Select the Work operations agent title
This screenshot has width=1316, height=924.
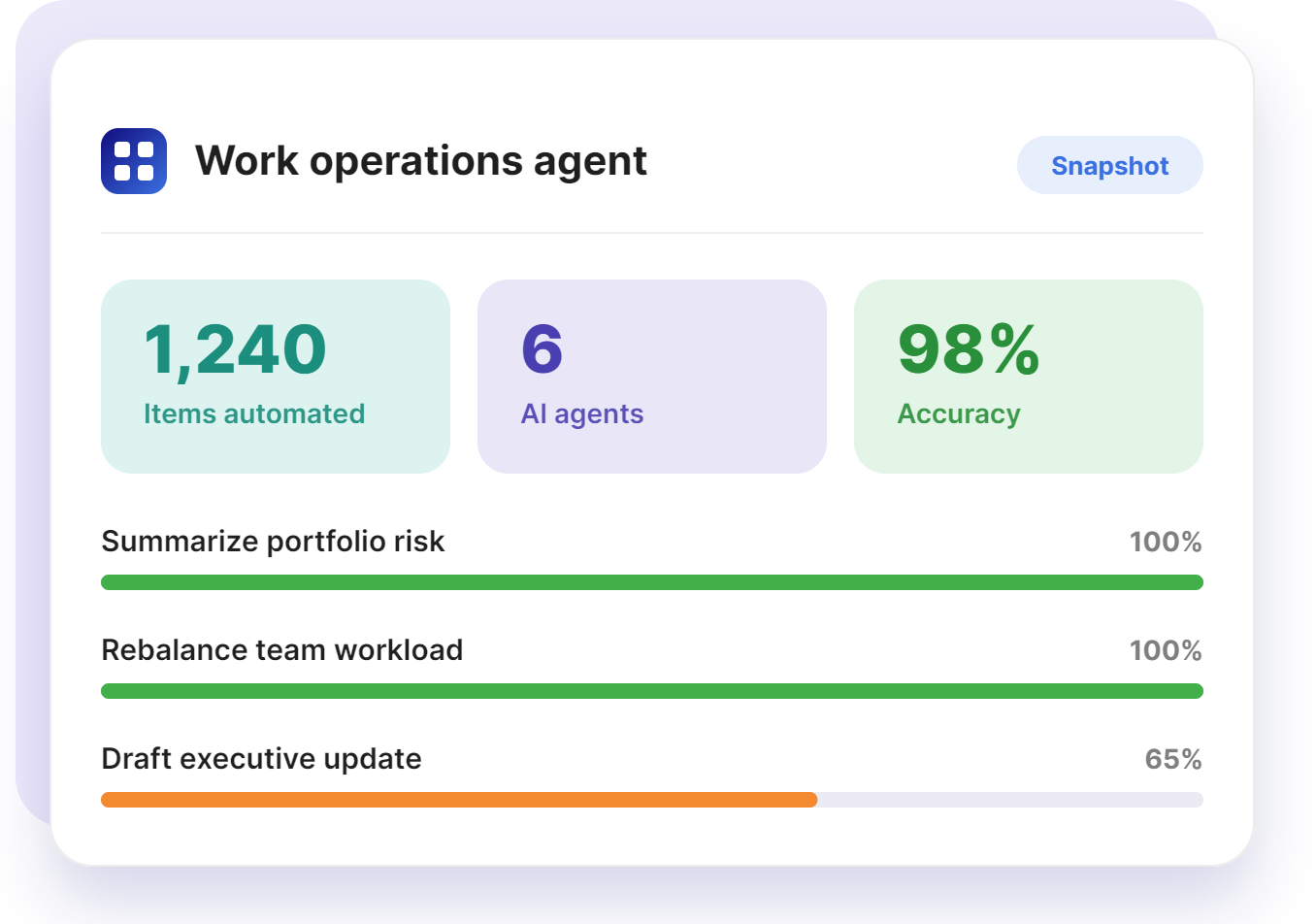tap(421, 161)
